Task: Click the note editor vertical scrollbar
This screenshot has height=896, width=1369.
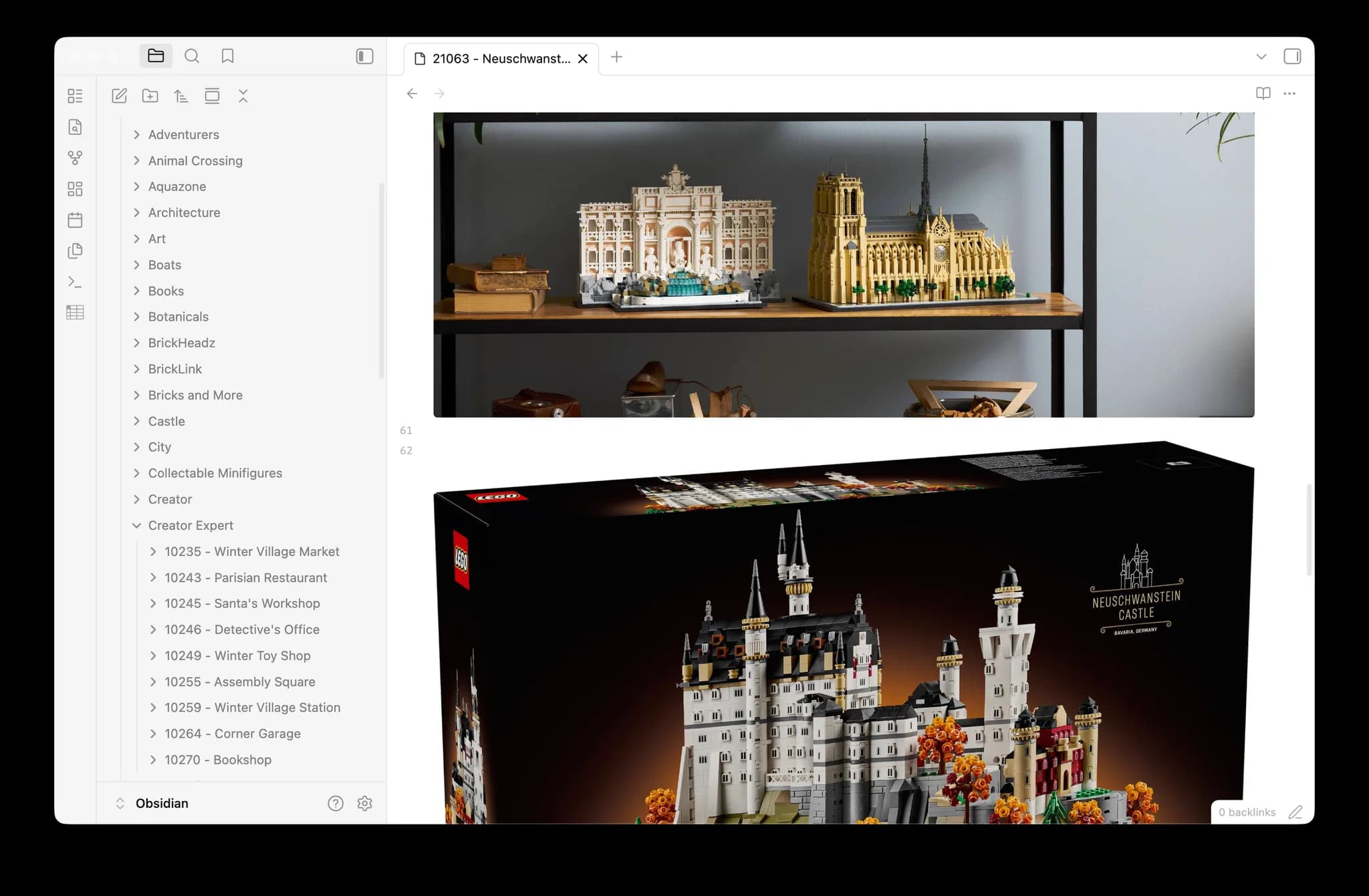Action: click(1308, 529)
